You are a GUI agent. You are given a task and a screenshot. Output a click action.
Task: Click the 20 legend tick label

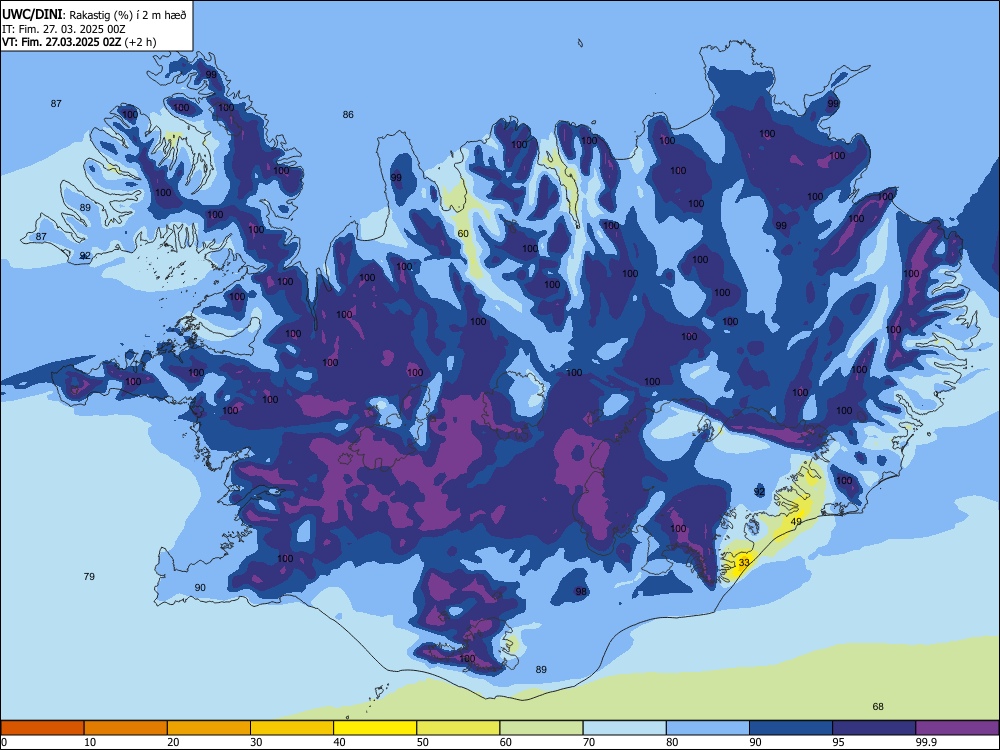tap(173, 742)
